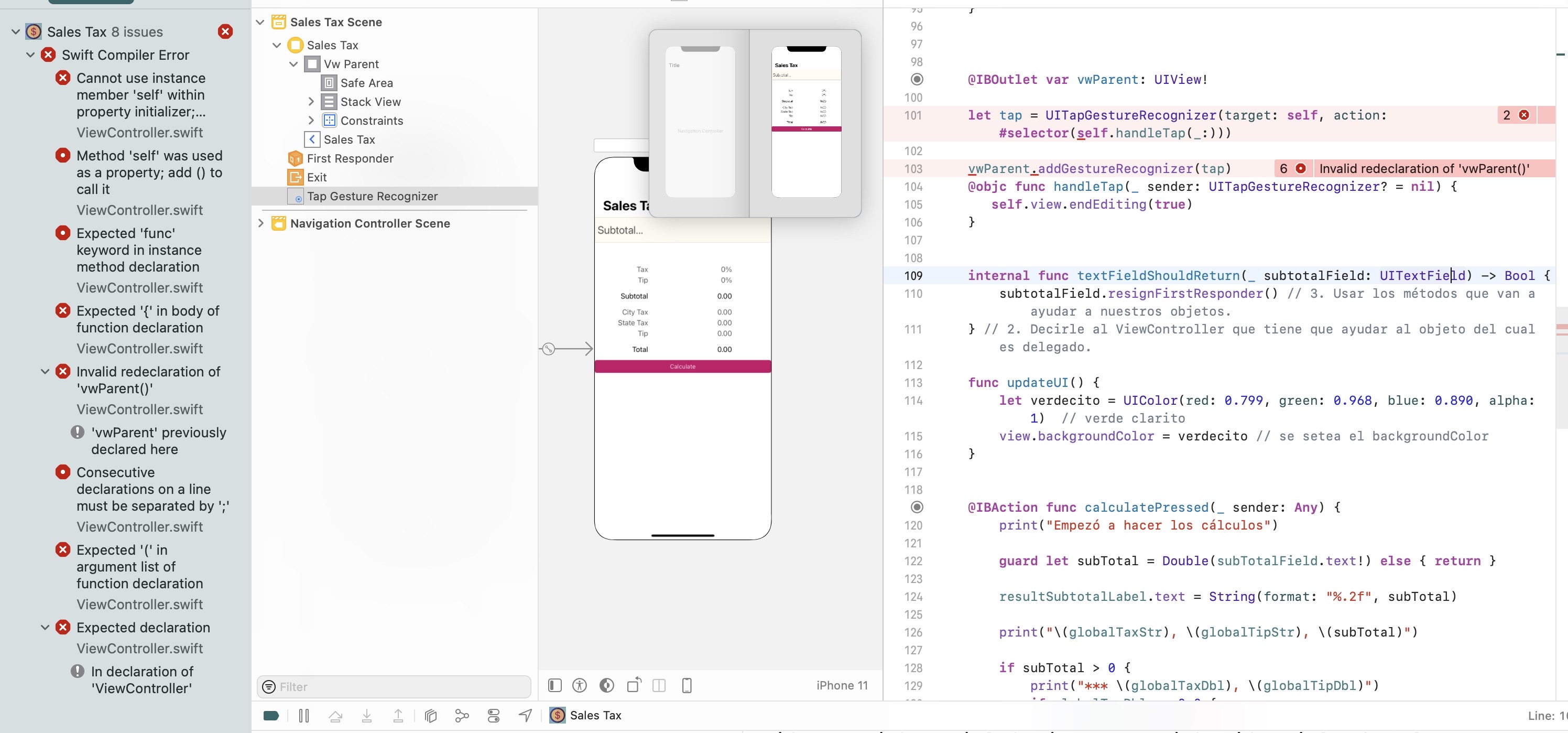The height and width of the screenshot is (733, 1568).
Task: Select "'vwParent' previously declared here" note
Action: 159,441
